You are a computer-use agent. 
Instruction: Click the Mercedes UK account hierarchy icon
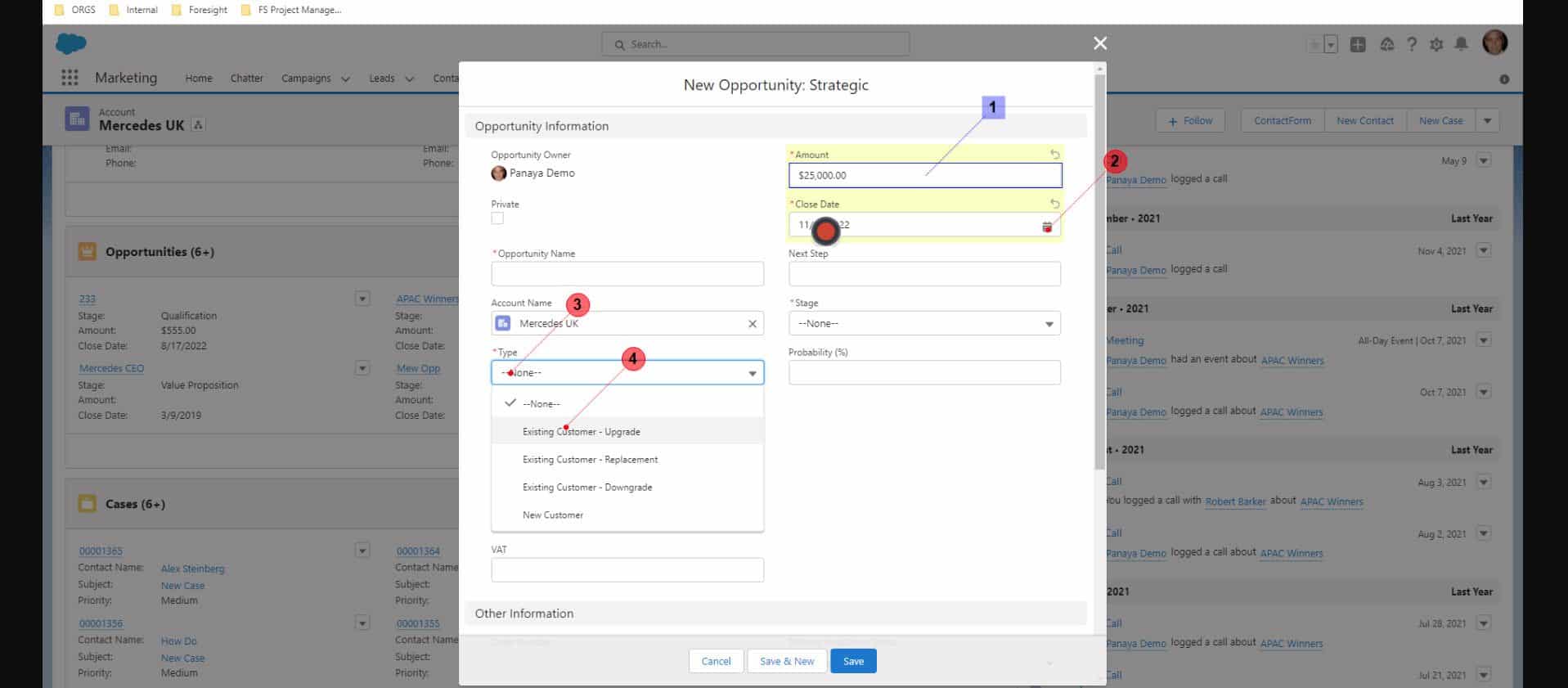coord(198,125)
